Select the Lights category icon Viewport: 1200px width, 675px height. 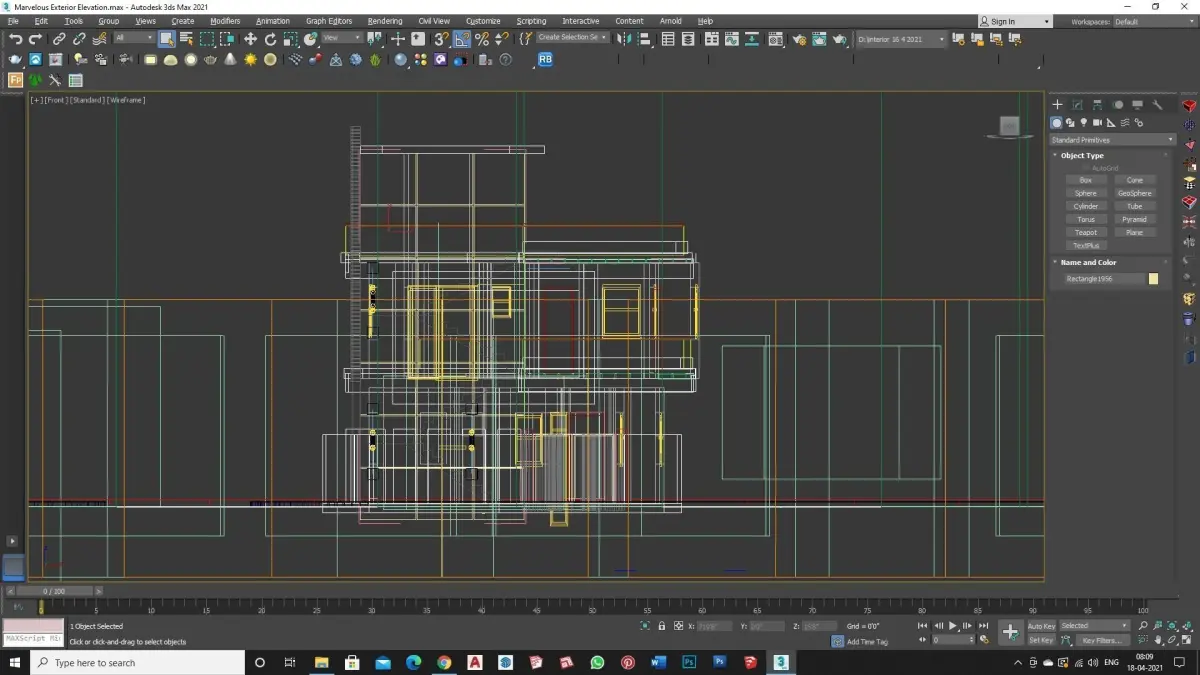pos(1084,123)
